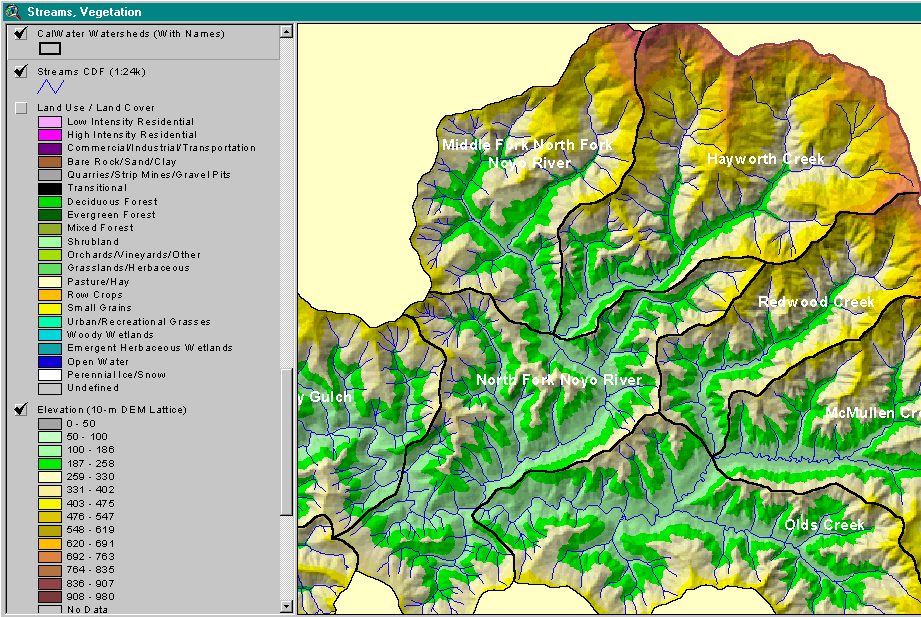Image resolution: width=921 pixels, height=617 pixels.
Task: Click the Hayworth Creek map label
Action: (765, 159)
